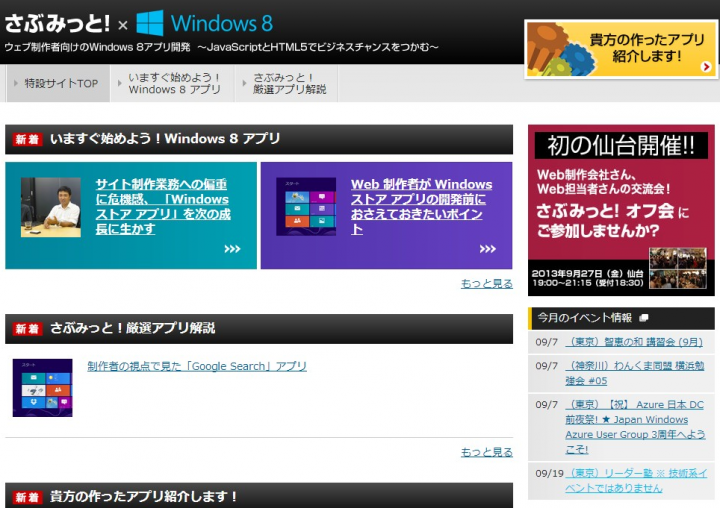Click the いますぐ始めよう！Windows 8 アプリ section heading
The height and width of the screenshot is (508, 720).
pyautogui.click(x=165, y=139)
